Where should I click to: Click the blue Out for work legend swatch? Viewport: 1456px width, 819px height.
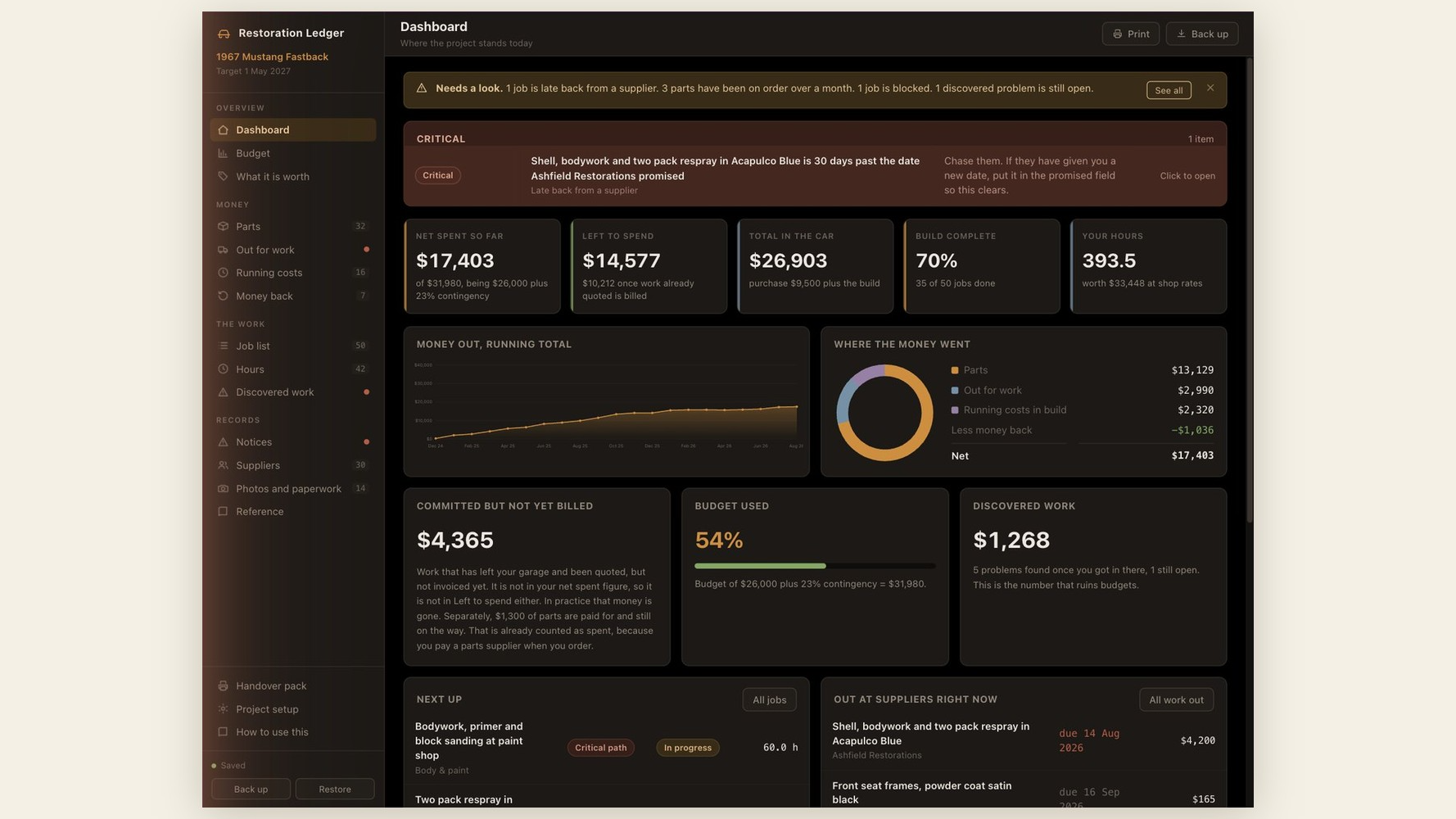point(955,391)
